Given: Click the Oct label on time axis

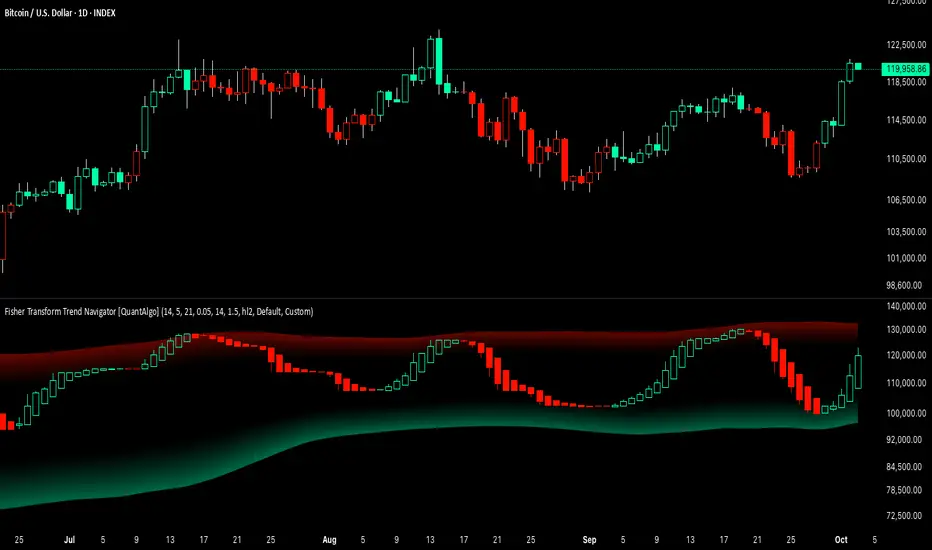Looking at the screenshot, I should click(840, 540).
